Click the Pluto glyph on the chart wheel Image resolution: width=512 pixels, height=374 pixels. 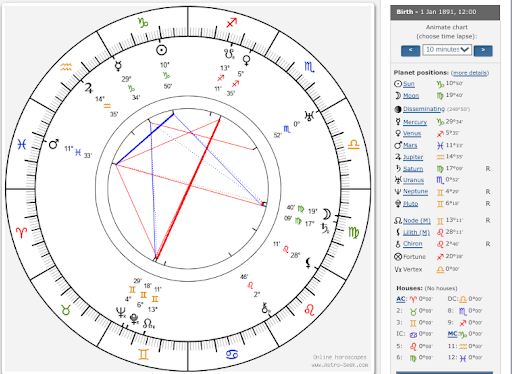(x=134, y=319)
